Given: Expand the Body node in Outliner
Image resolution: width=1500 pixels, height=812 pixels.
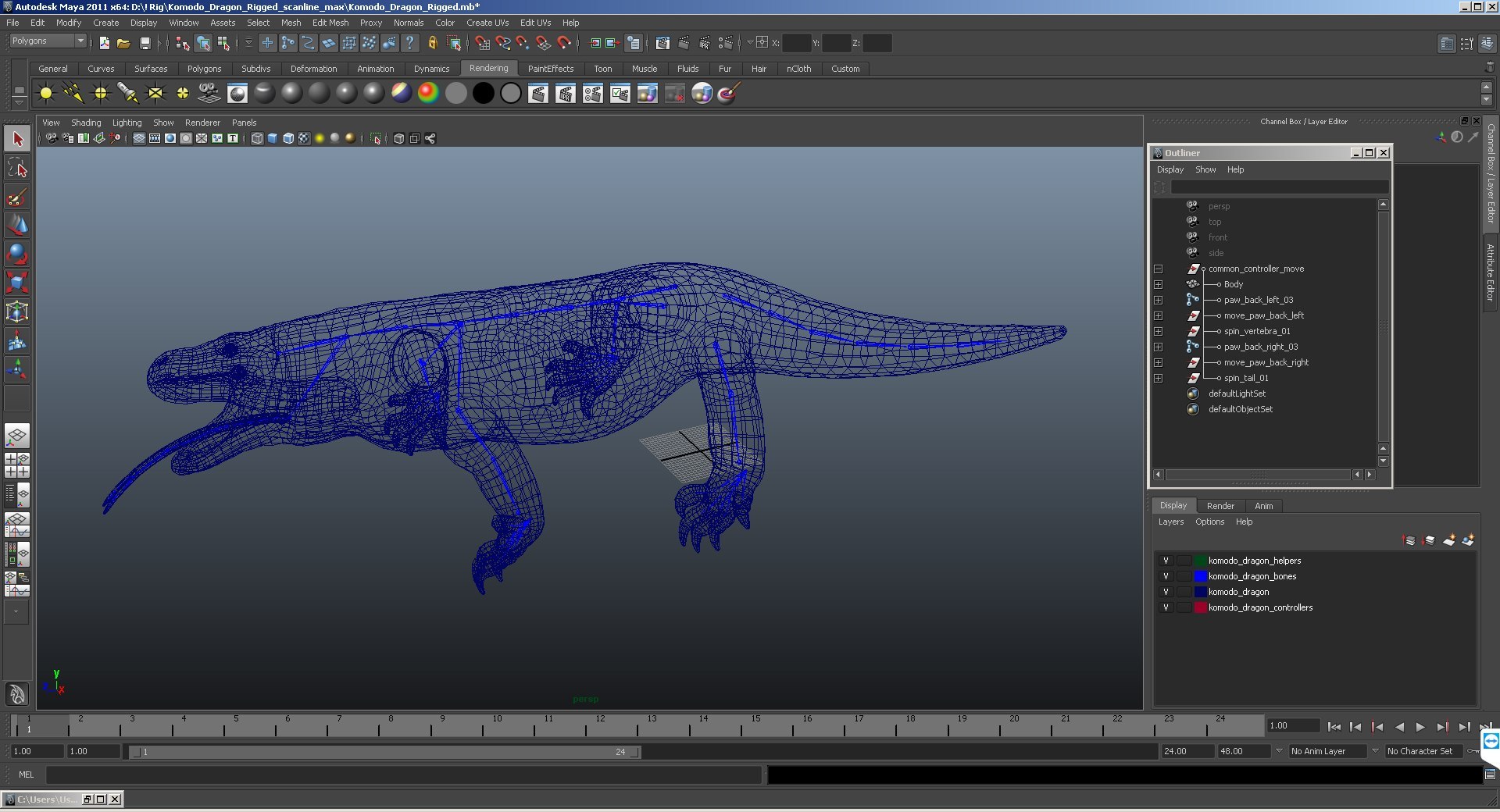Looking at the screenshot, I should (1158, 284).
